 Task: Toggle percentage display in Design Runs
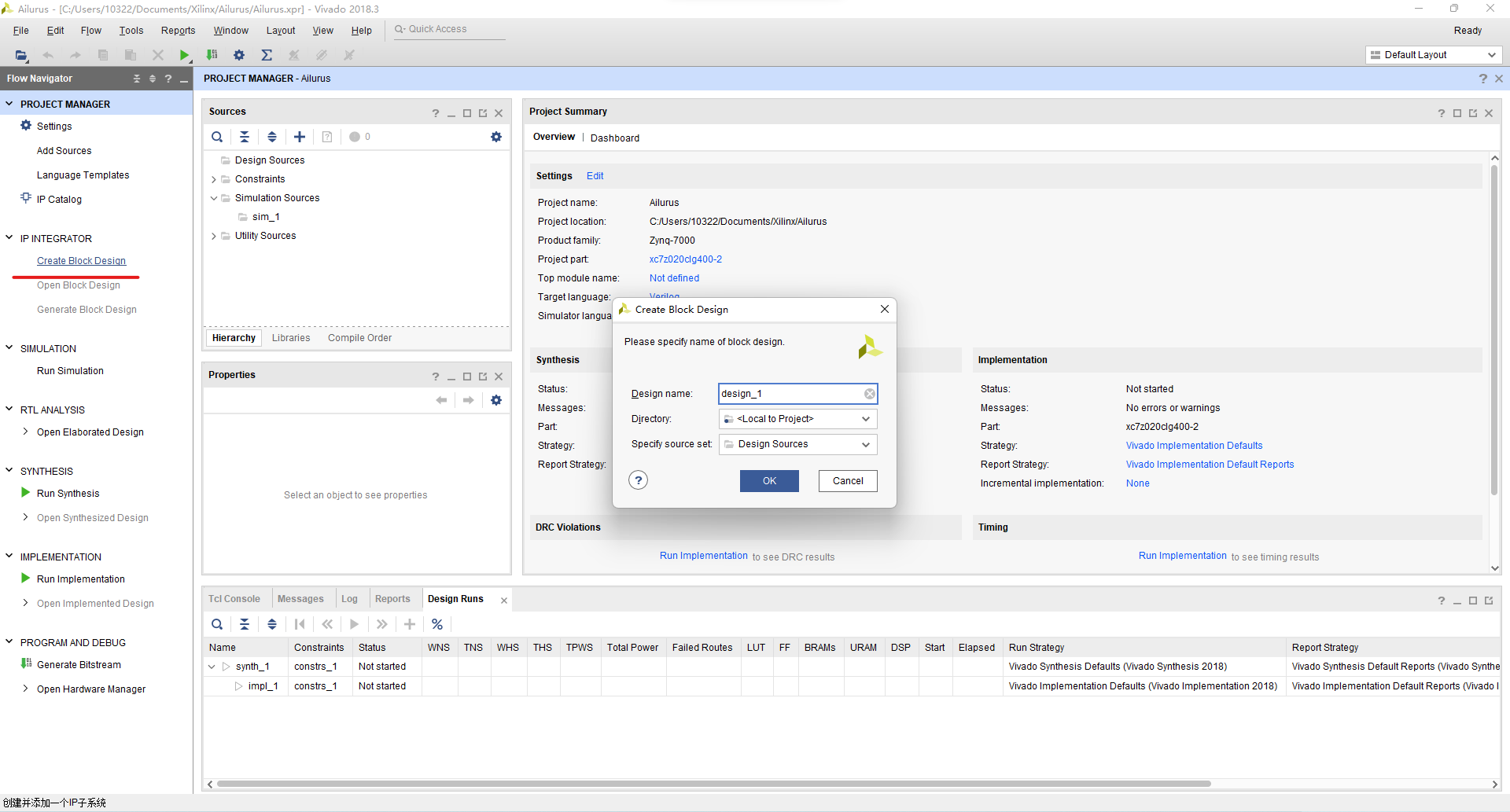click(x=437, y=624)
